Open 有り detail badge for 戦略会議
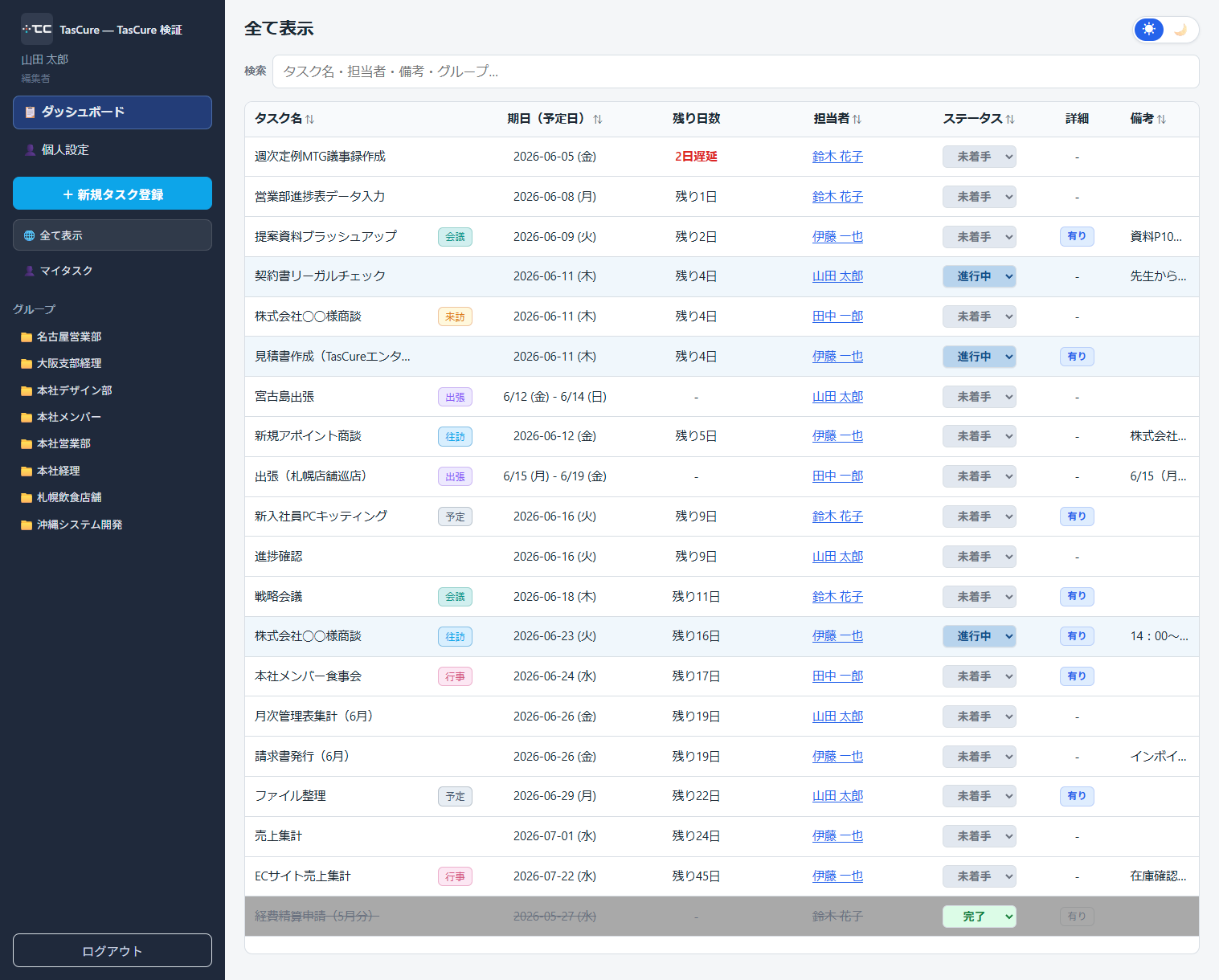Viewport: 1219px width, 980px height. tap(1077, 596)
